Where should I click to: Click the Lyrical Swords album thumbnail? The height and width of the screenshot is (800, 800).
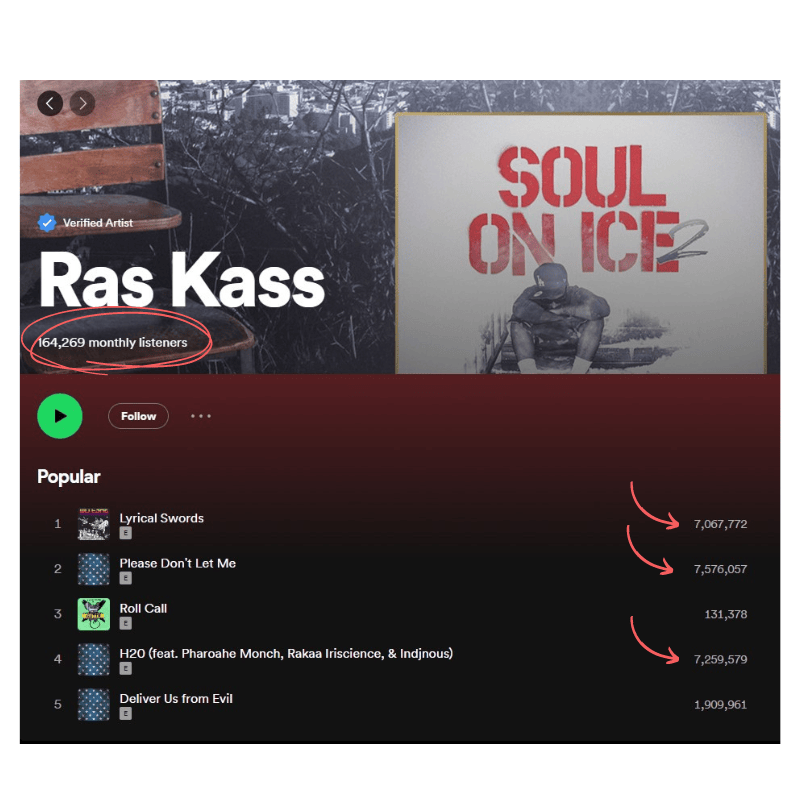[94, 524]
